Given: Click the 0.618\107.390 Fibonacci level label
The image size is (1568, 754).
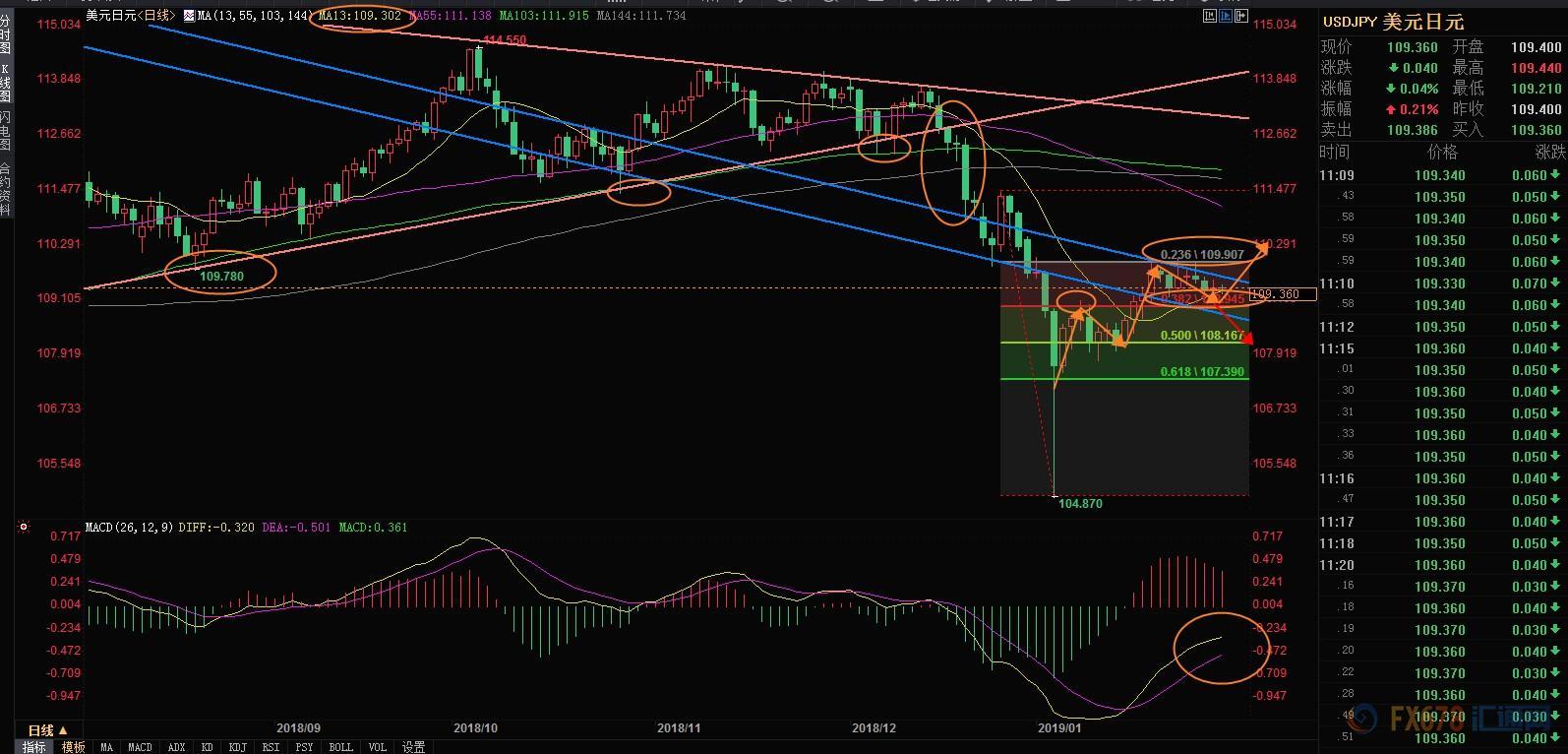Looking at the screenshot, I should 1202,372.
